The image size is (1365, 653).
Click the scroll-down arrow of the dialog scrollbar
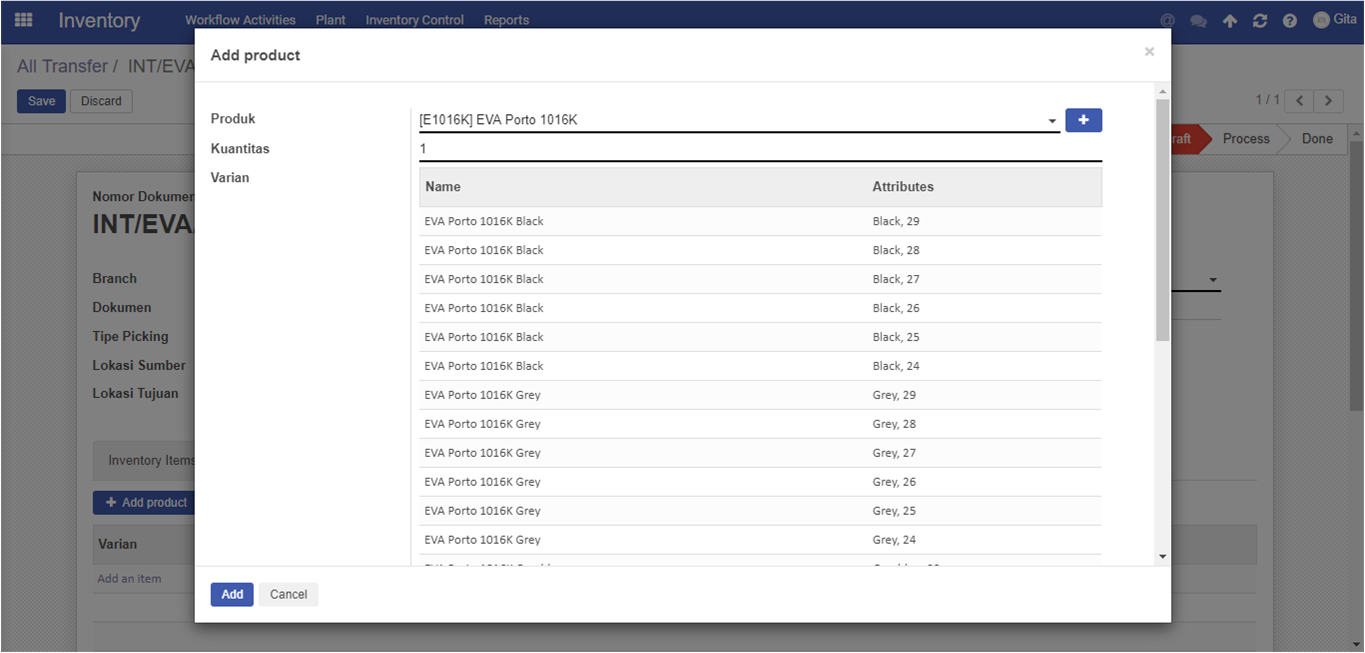(x=1162, y=556)
